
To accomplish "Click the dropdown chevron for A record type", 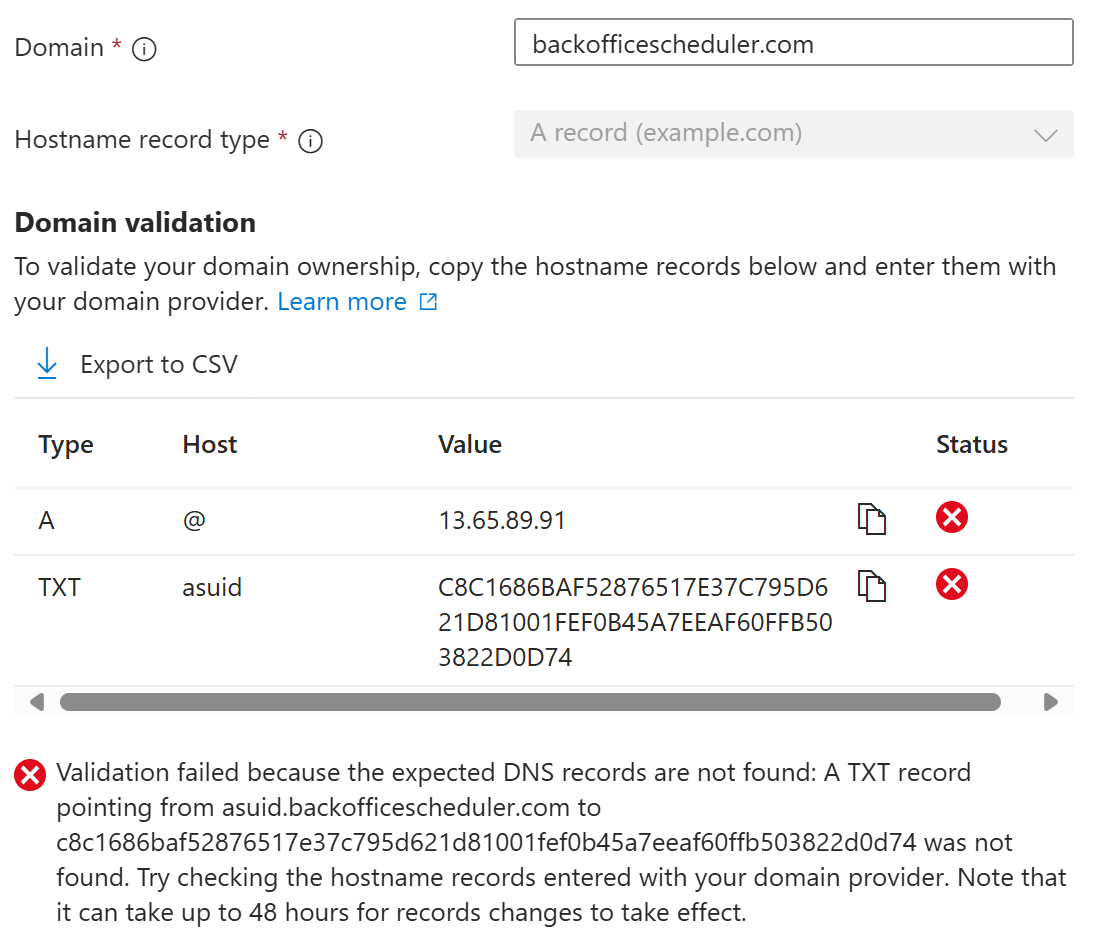I will tap(1046, 135).
